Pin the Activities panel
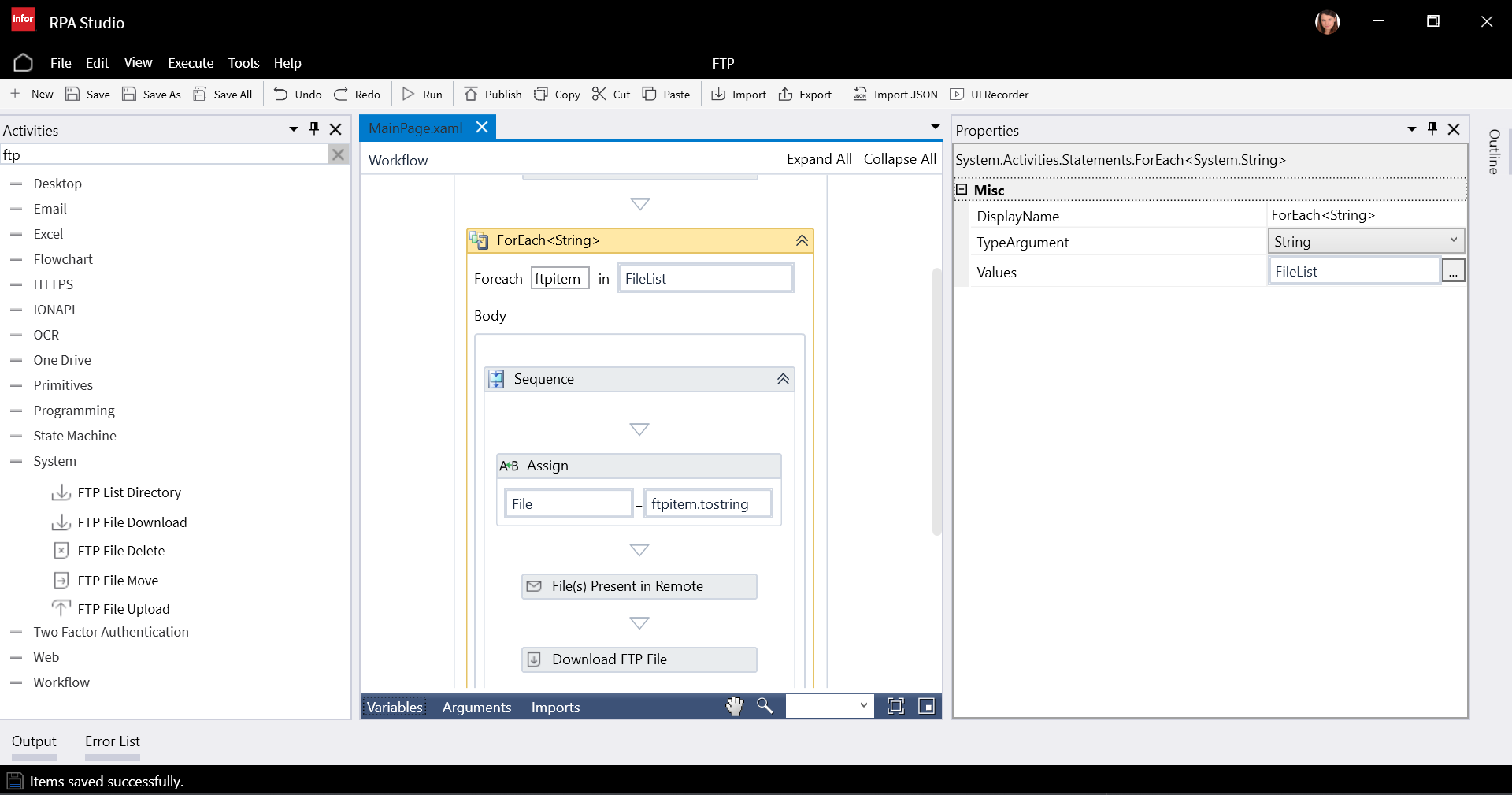 point(314,129)
